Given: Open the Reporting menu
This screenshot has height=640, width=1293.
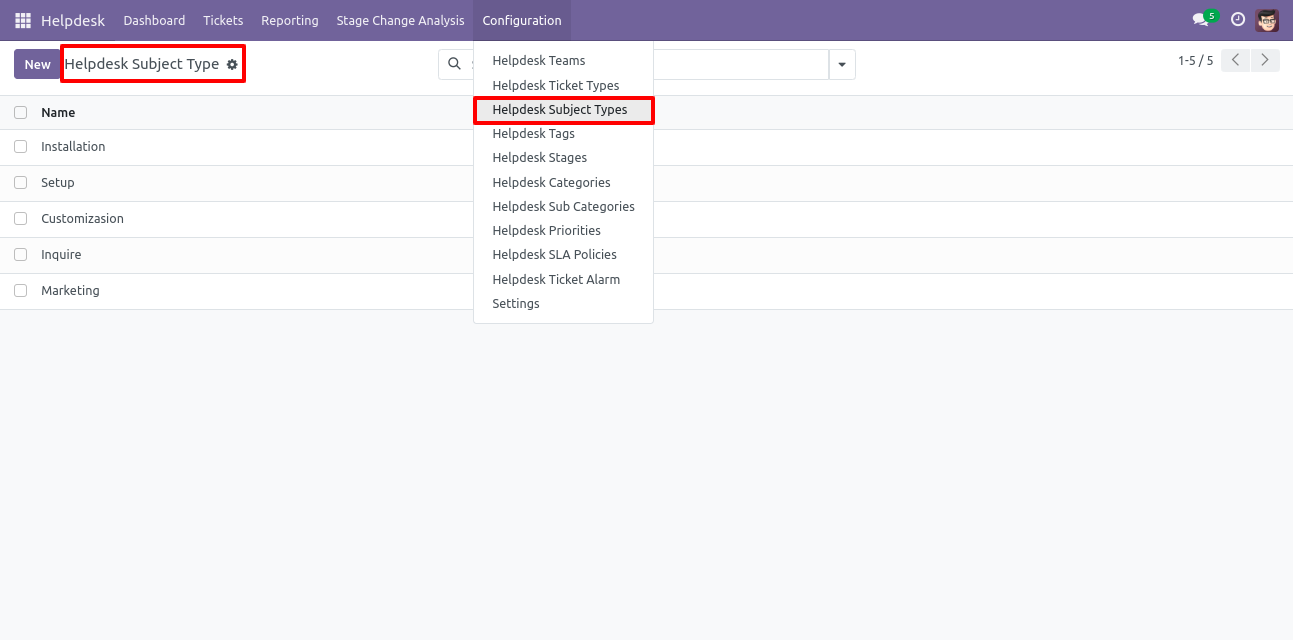Looking at the screenshot, I should pos(290,20).
